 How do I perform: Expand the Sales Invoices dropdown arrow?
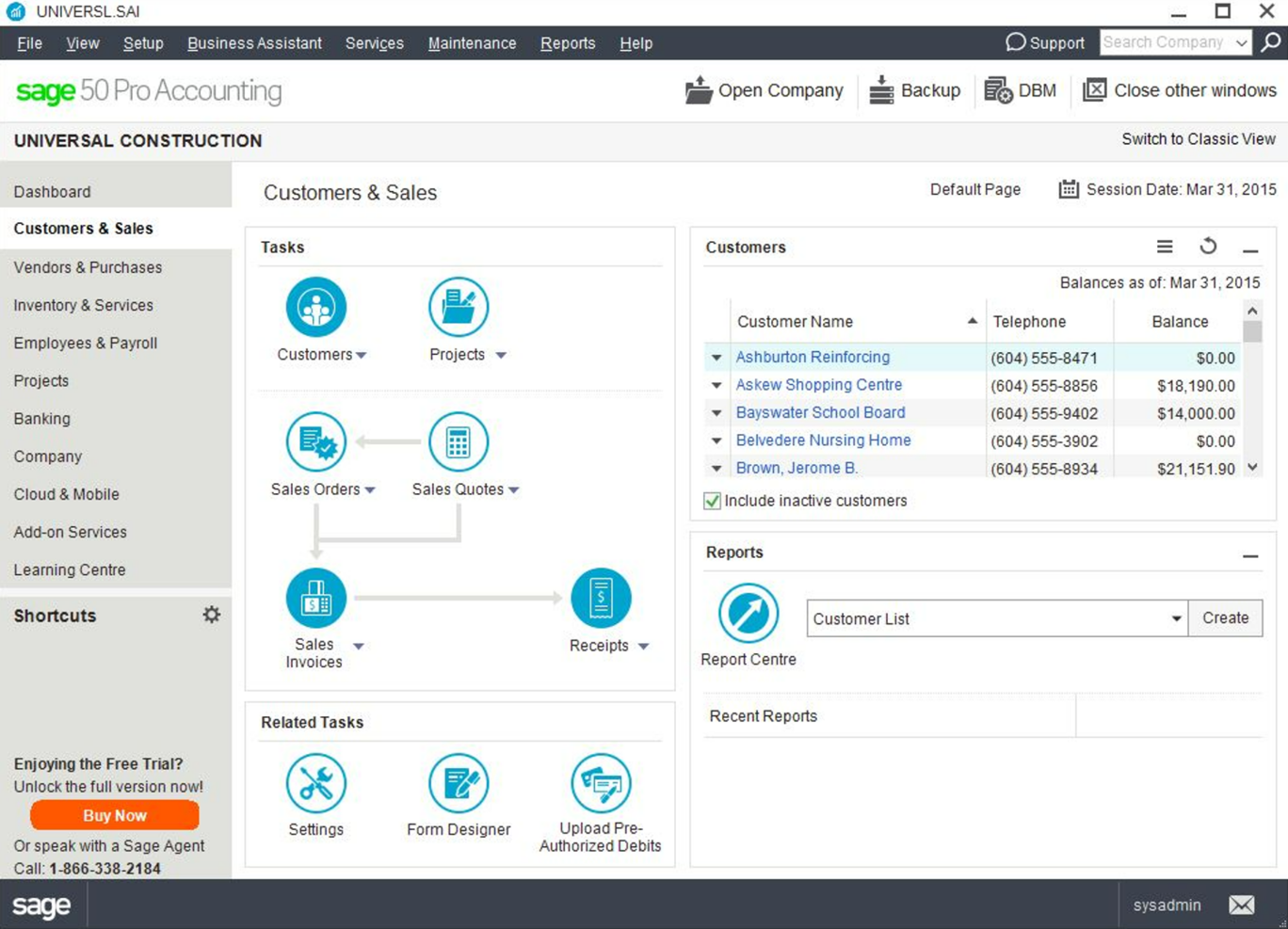(357, 646)
